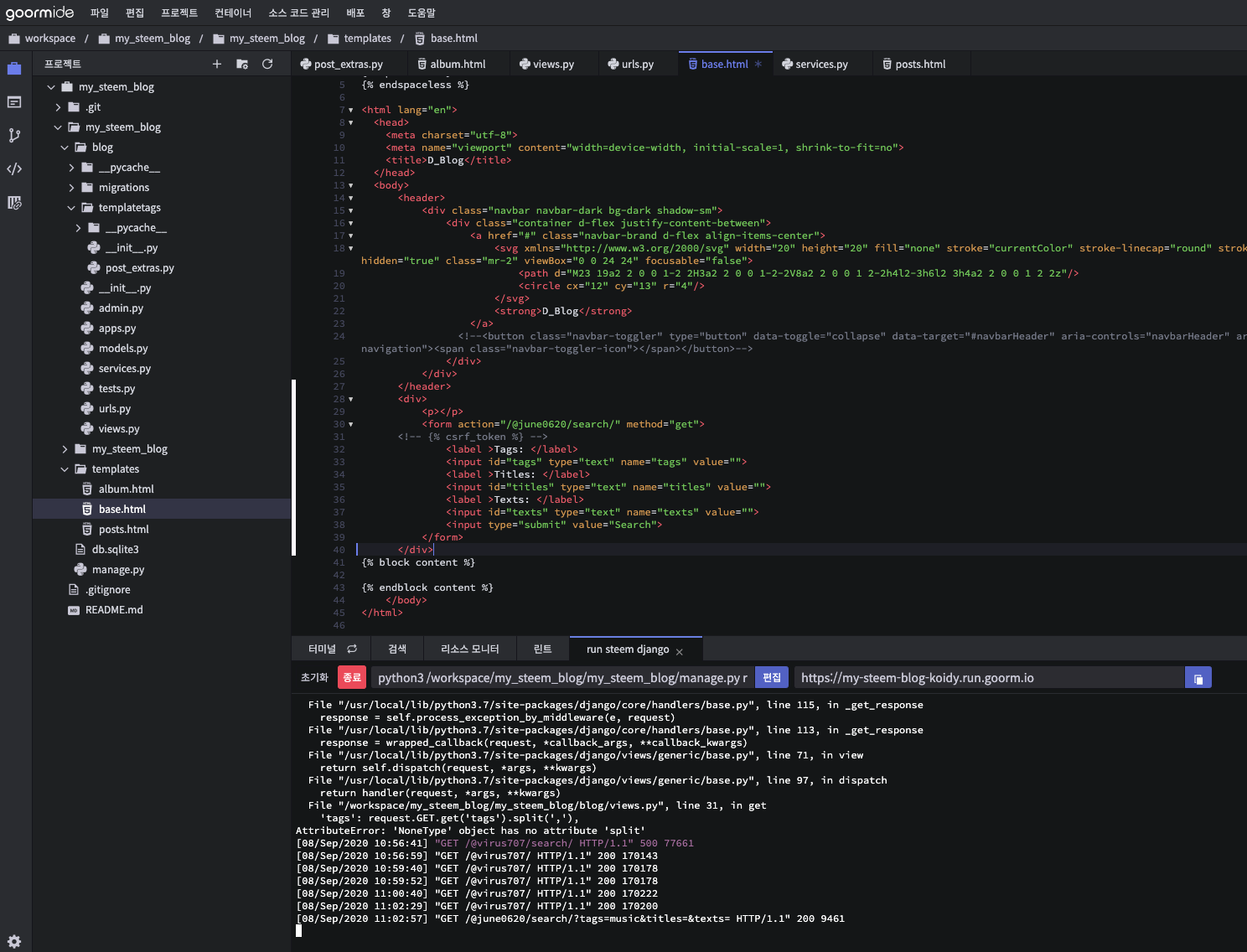Image resolution: width=1247 pixels, height=952 pixels.
Task: Select tests.py in the project tree
Action: click(x=161, y=388)
